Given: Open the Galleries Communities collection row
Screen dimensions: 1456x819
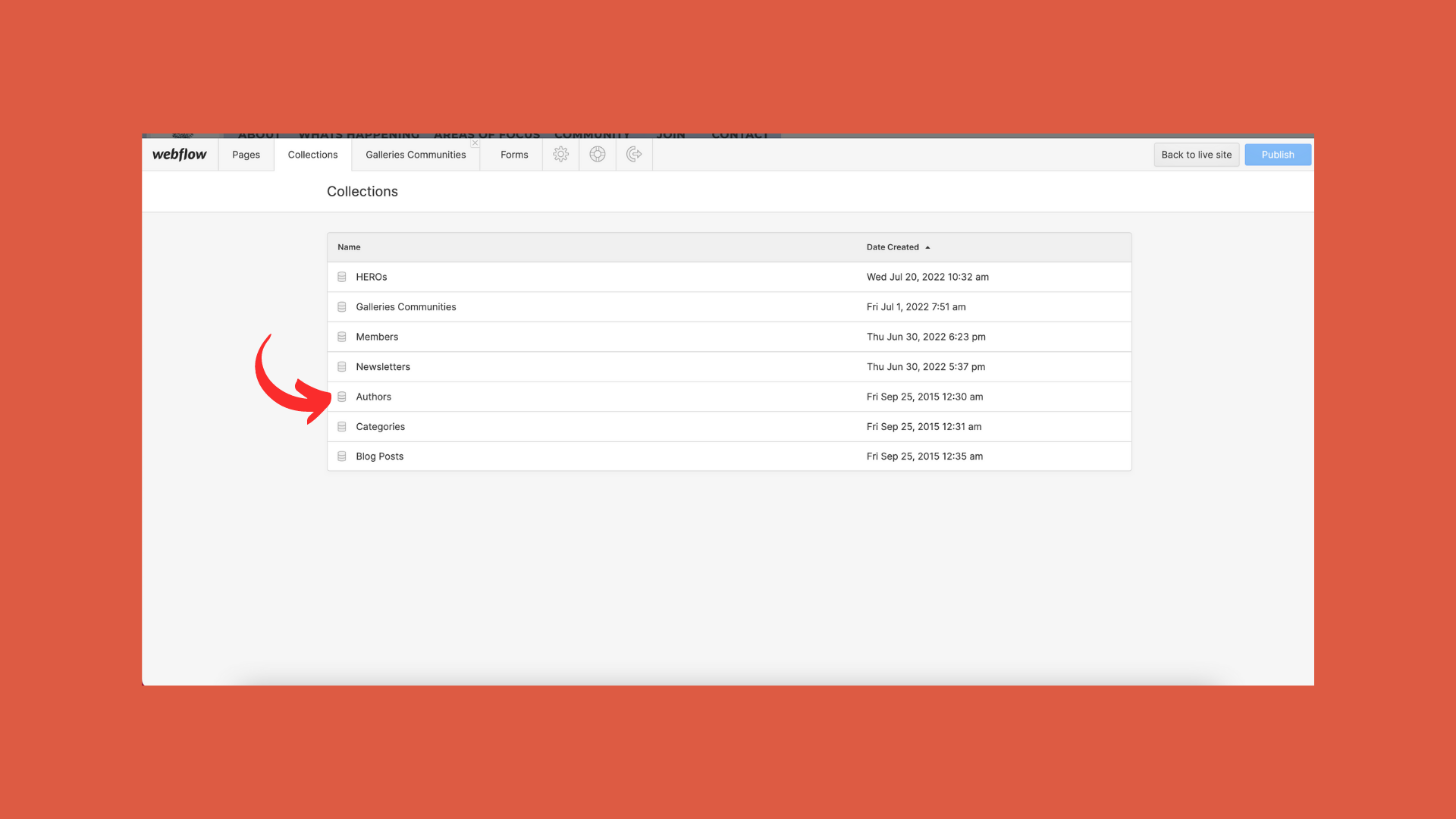Looking at the screenshot, I should tap(406, 307).
